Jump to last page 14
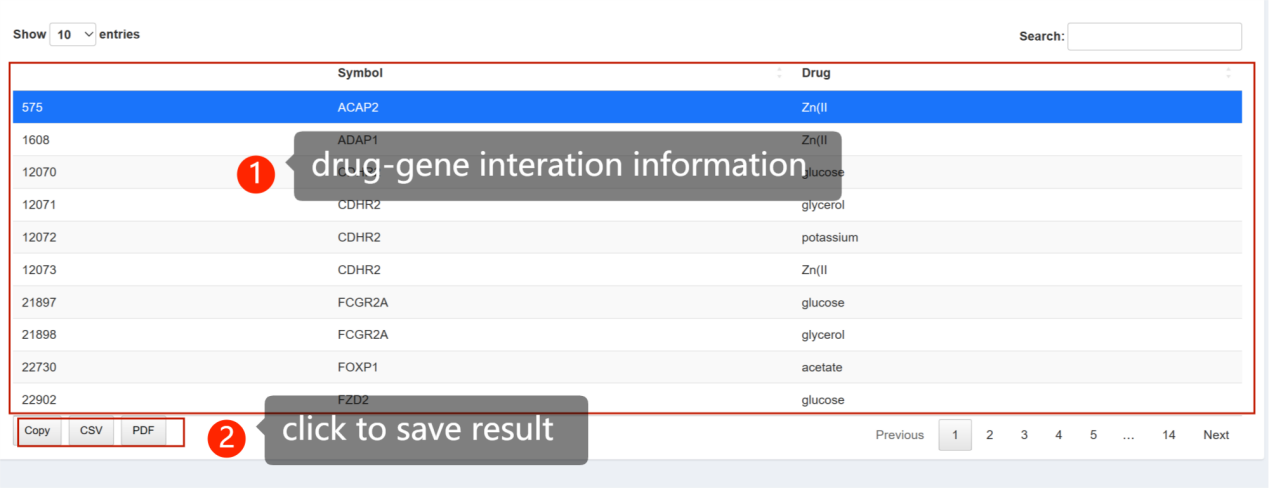Viewport: 1269px width, 488px height. [x=1168, y=435]
